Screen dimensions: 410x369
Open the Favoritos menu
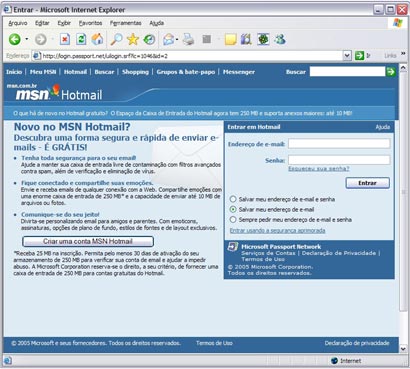point(90,23)
